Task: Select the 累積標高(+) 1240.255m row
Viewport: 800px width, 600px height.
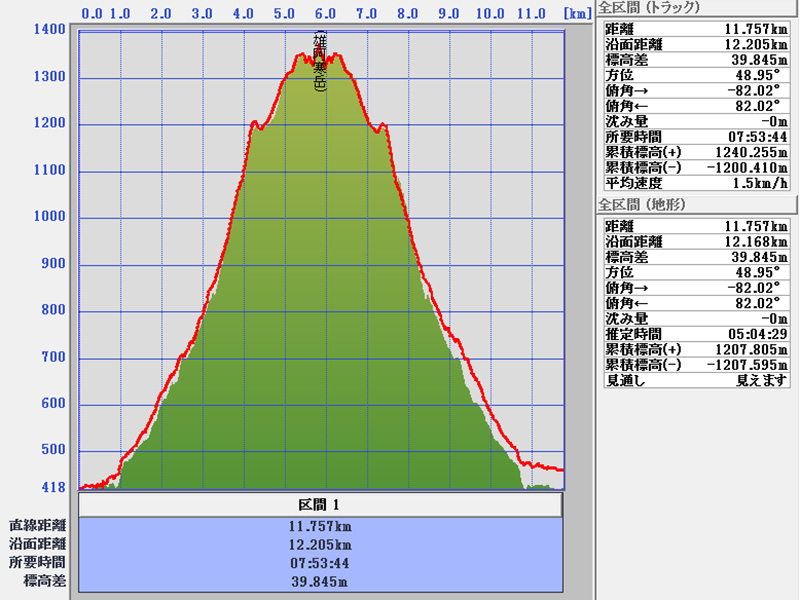Action: (x=696, y=152)
